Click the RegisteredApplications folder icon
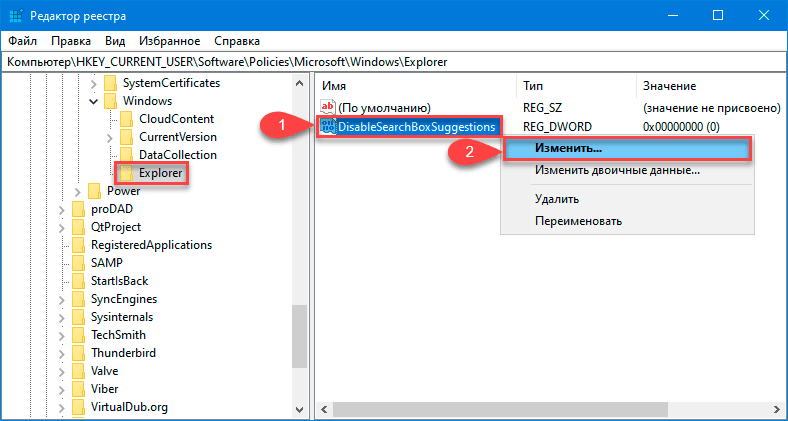 [78, 245]
